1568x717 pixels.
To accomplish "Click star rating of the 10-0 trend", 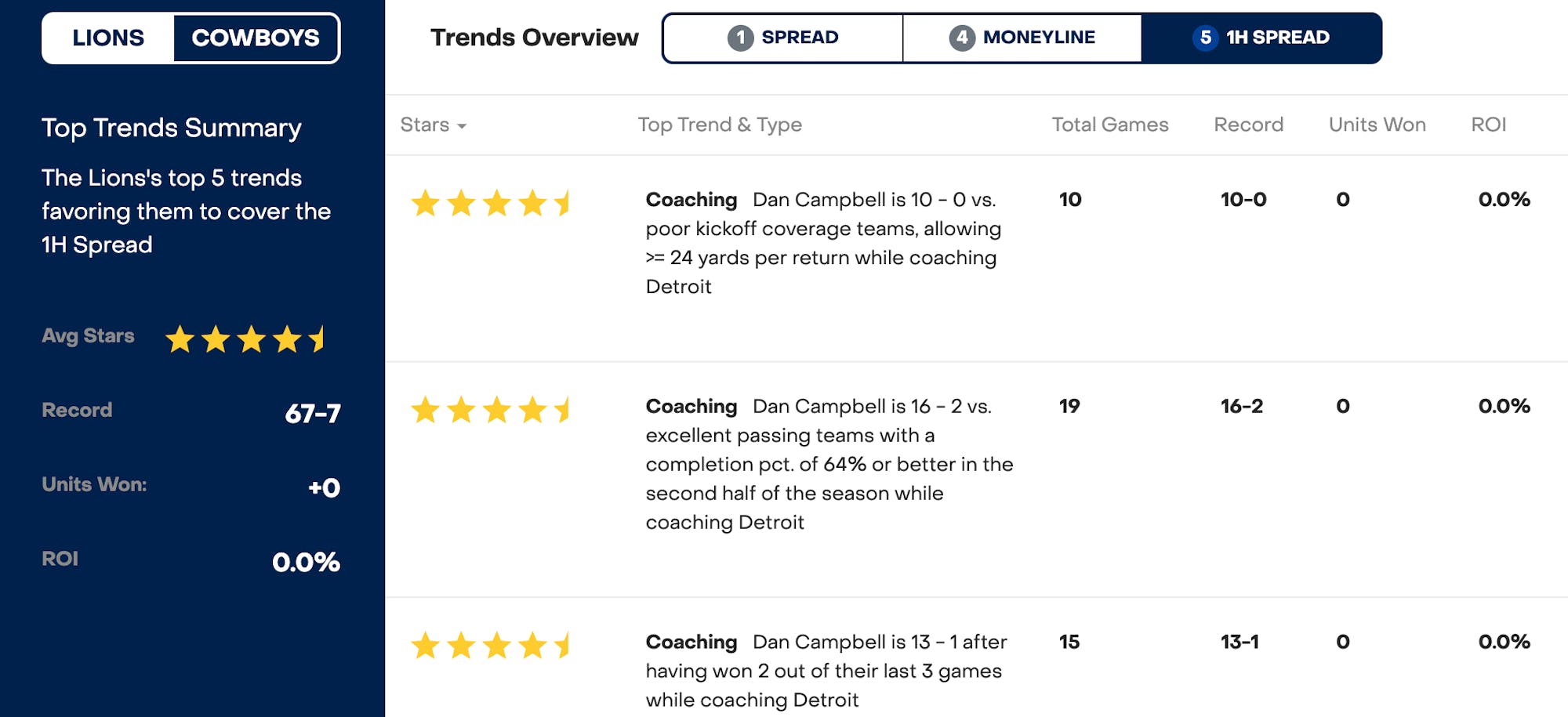I will click(x=491, y=203).
